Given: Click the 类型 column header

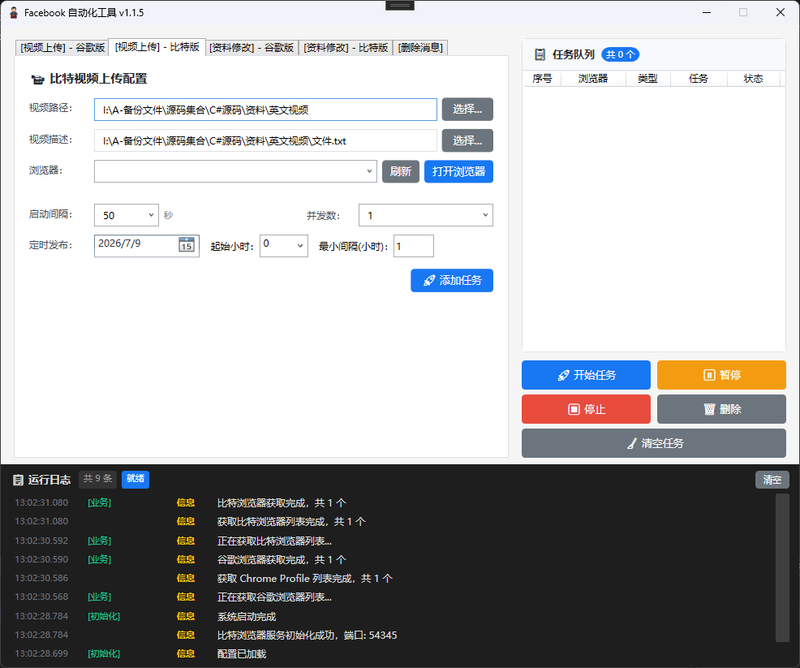Looking at the screenshot, I should click(x=647, y=79).
